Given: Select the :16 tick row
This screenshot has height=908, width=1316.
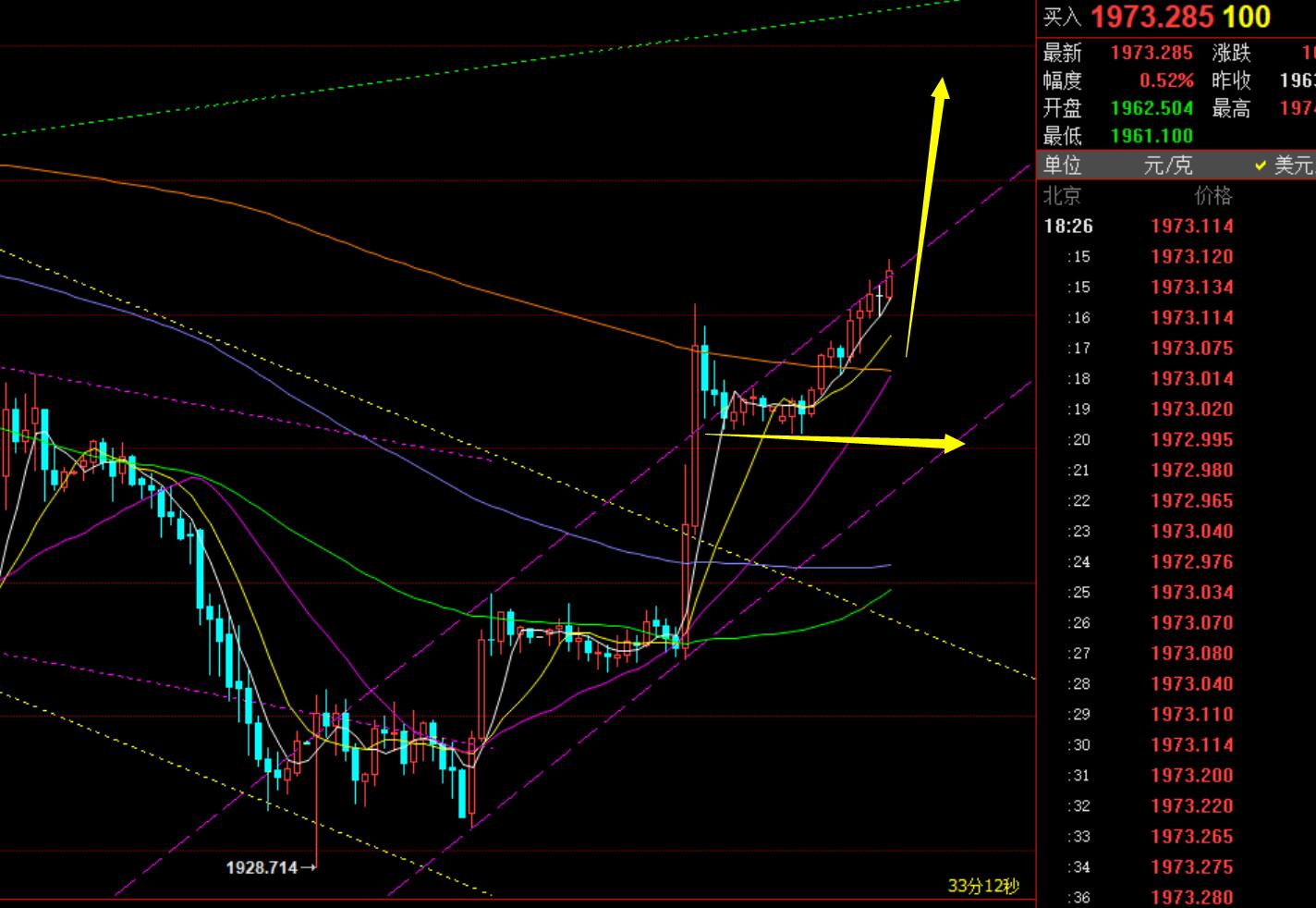Looking at the screenshot, I should click(1176, 318).
